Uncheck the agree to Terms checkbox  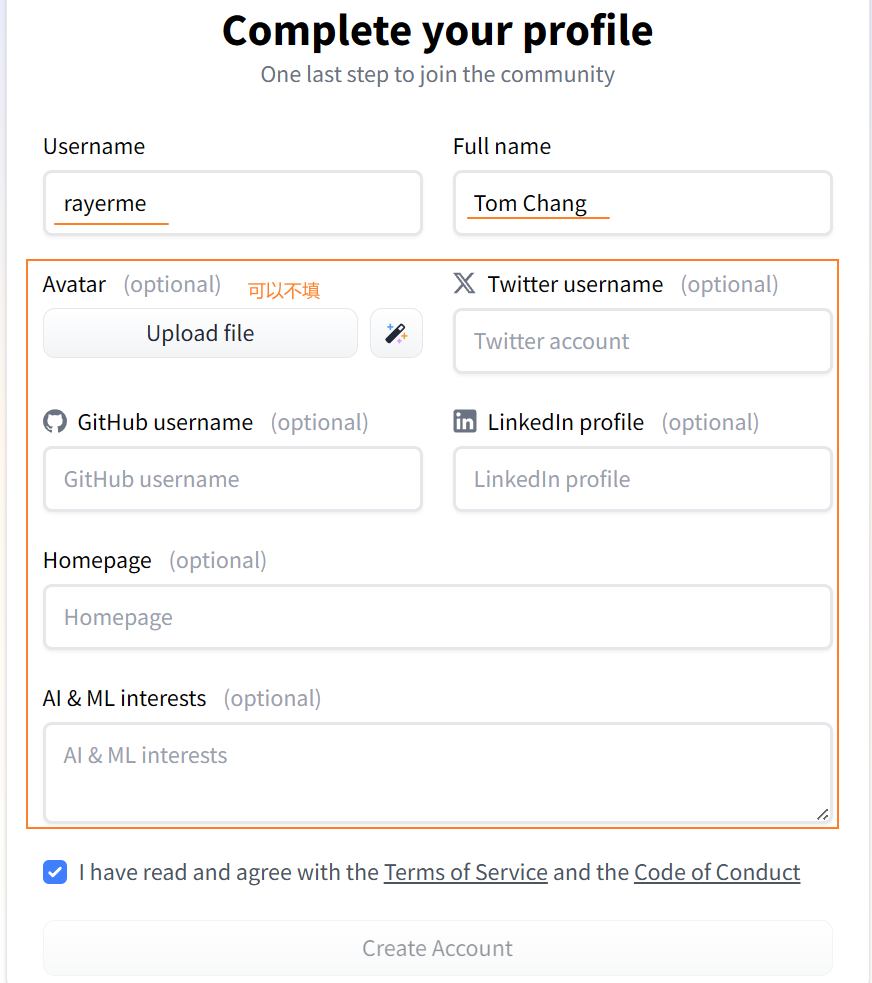(x=55, y=872)
